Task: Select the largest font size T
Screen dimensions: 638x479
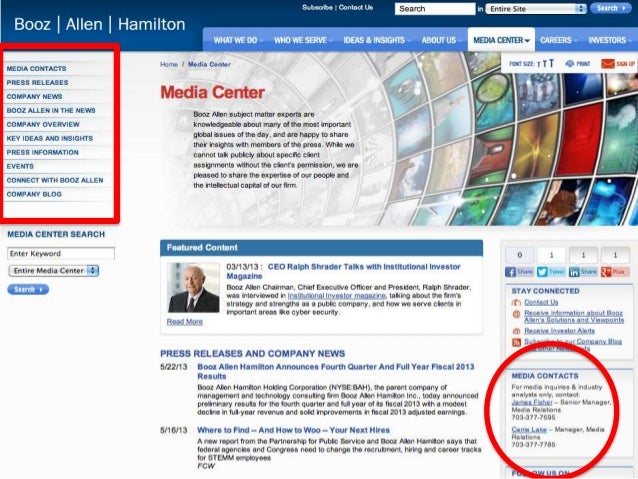Action: [551, 63]
